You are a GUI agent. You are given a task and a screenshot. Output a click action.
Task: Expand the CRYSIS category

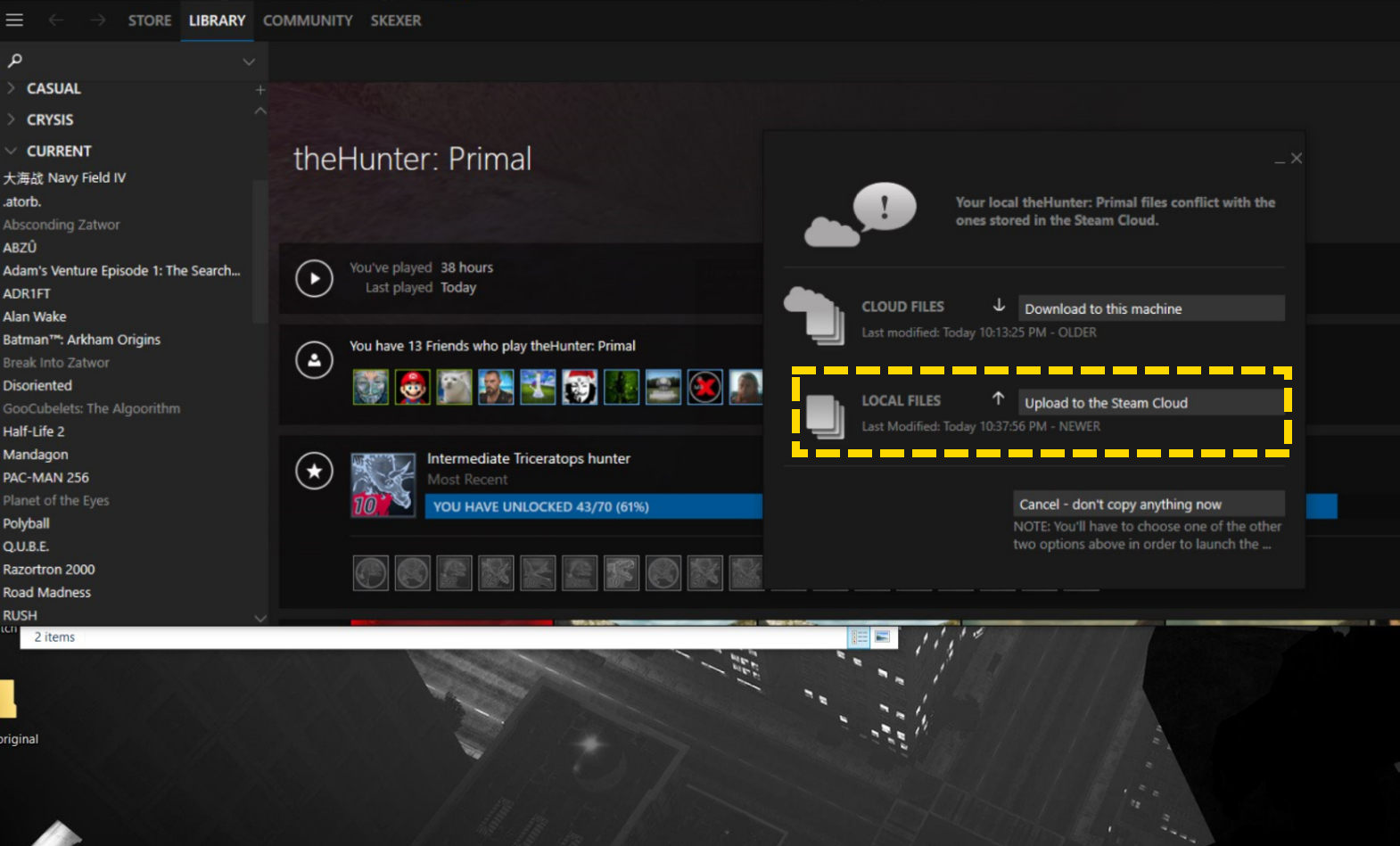click(x=11, y=119)
